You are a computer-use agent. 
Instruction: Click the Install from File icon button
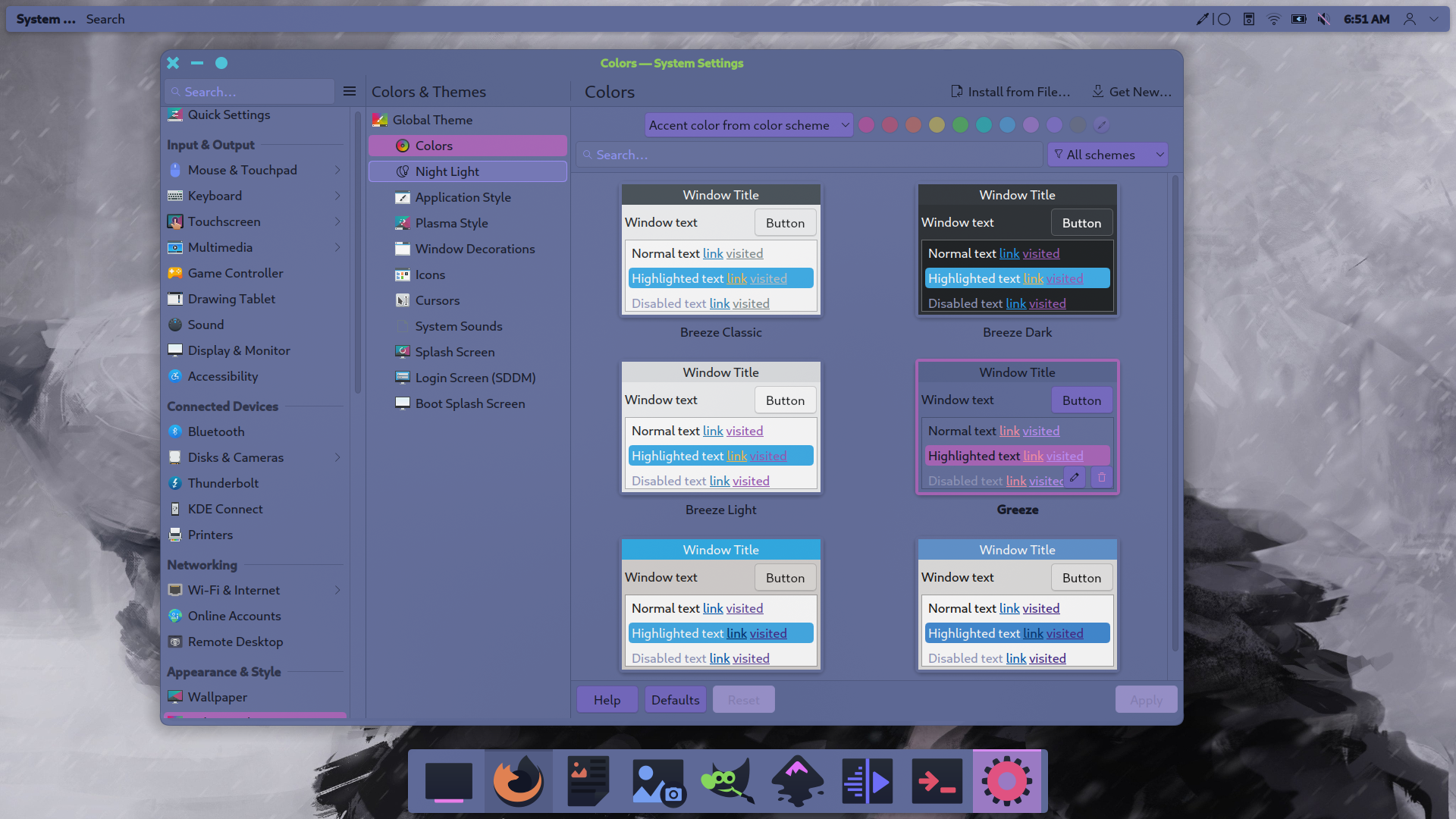pos(1011,92)
